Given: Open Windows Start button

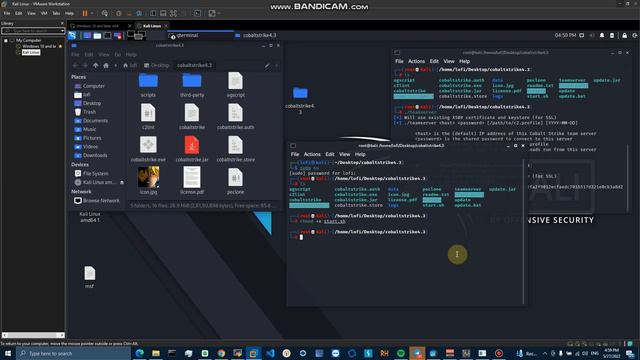Looking at the screenshot, I should [8, 353].
